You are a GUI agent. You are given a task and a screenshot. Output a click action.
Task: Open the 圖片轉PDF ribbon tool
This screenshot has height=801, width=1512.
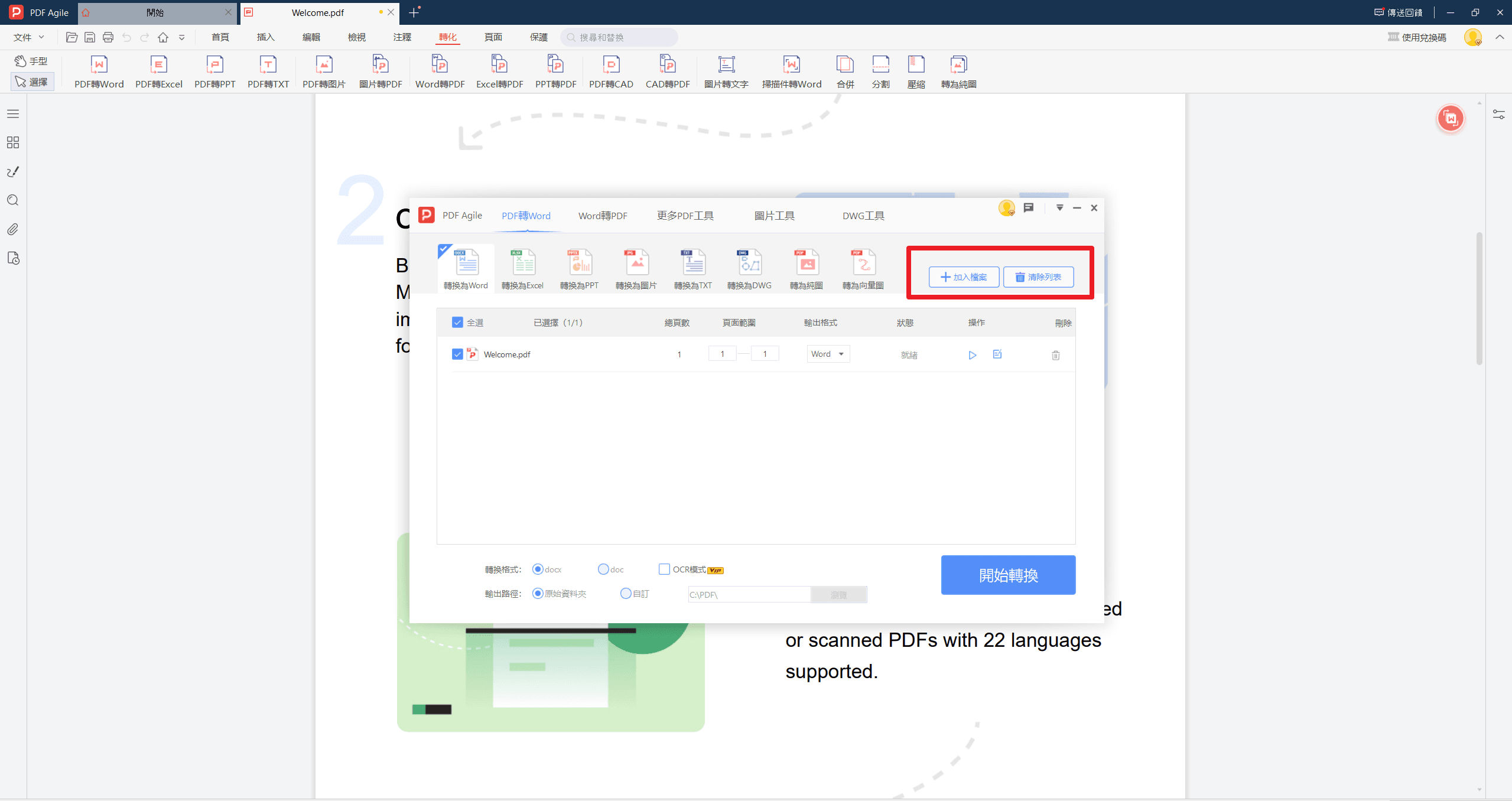pos(381,71)
